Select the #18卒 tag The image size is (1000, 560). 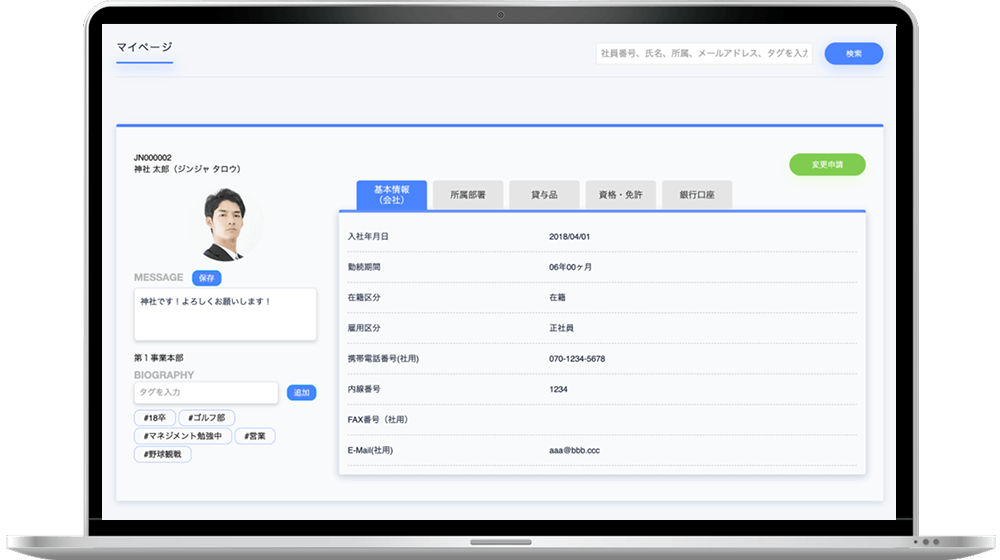154,418
